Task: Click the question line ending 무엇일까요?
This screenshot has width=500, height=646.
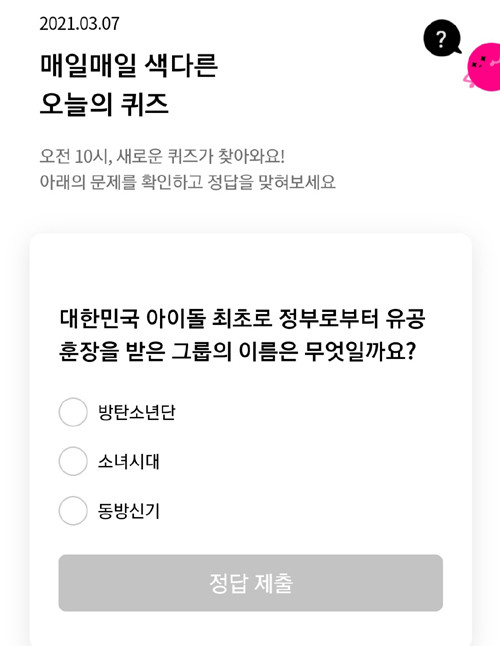Action: click(237, 352)
